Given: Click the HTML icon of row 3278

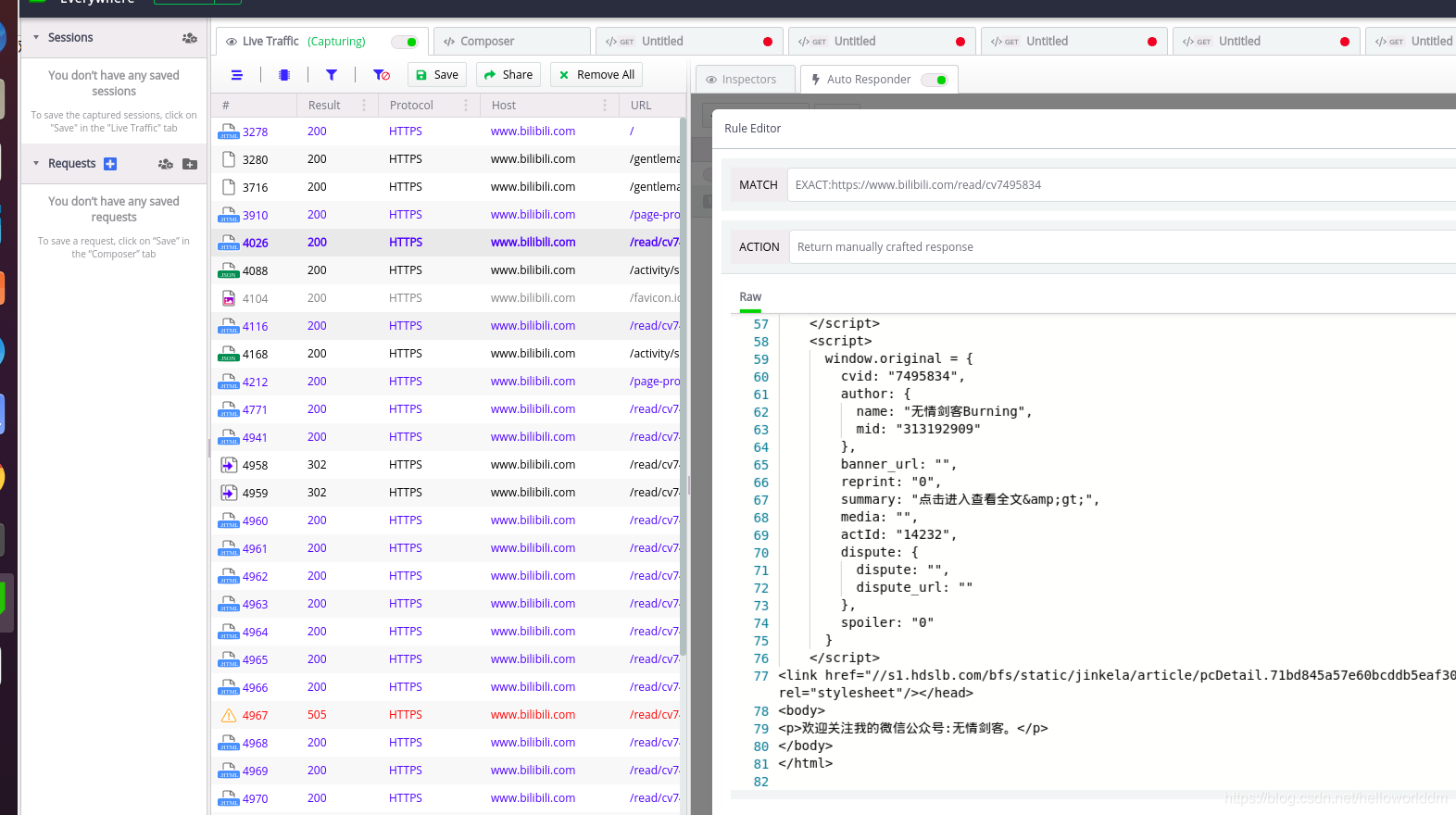Looking at the screenshot, I should 228,132.
